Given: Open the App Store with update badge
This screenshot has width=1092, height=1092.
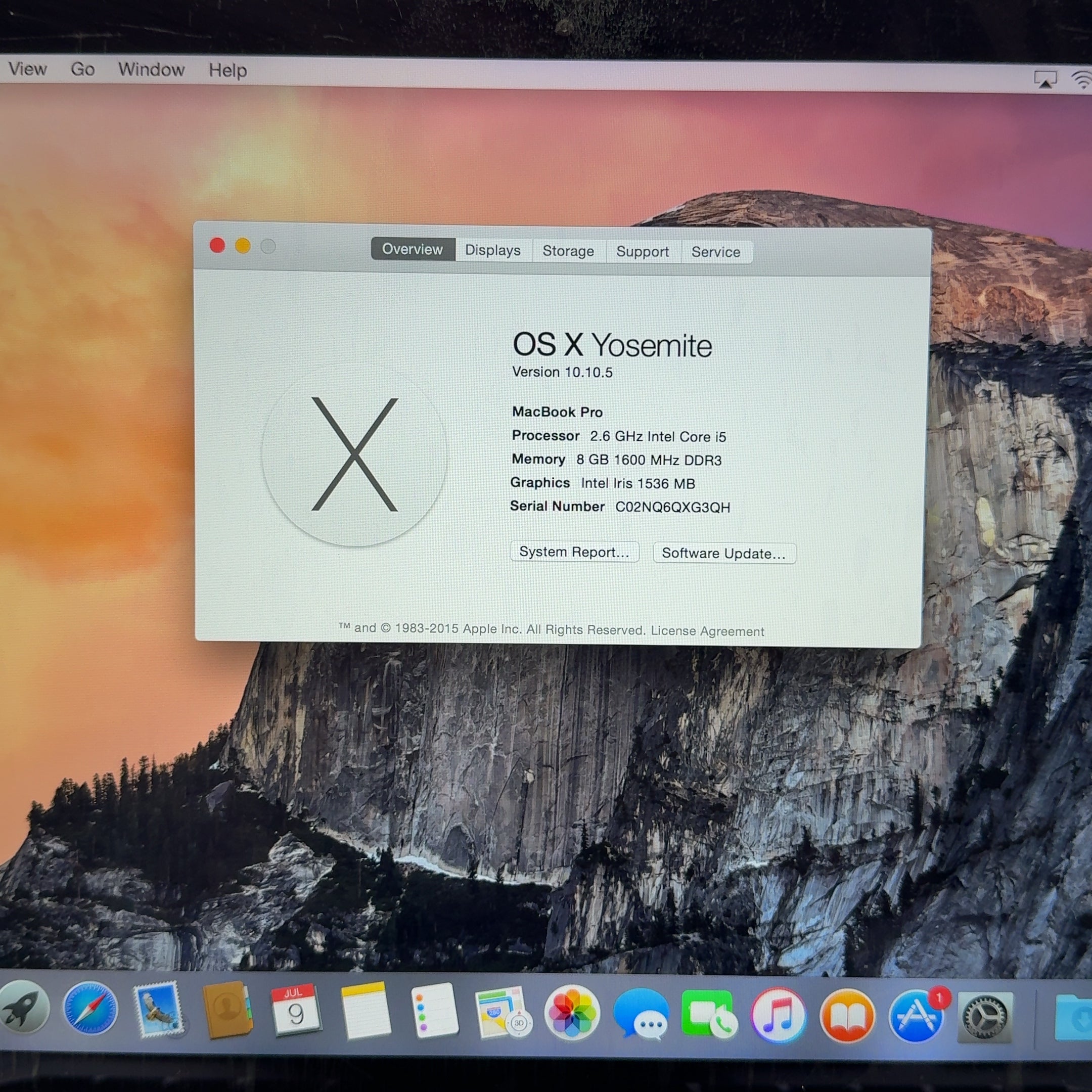Looking at the screenshot, I should (x=917, y=1016).
